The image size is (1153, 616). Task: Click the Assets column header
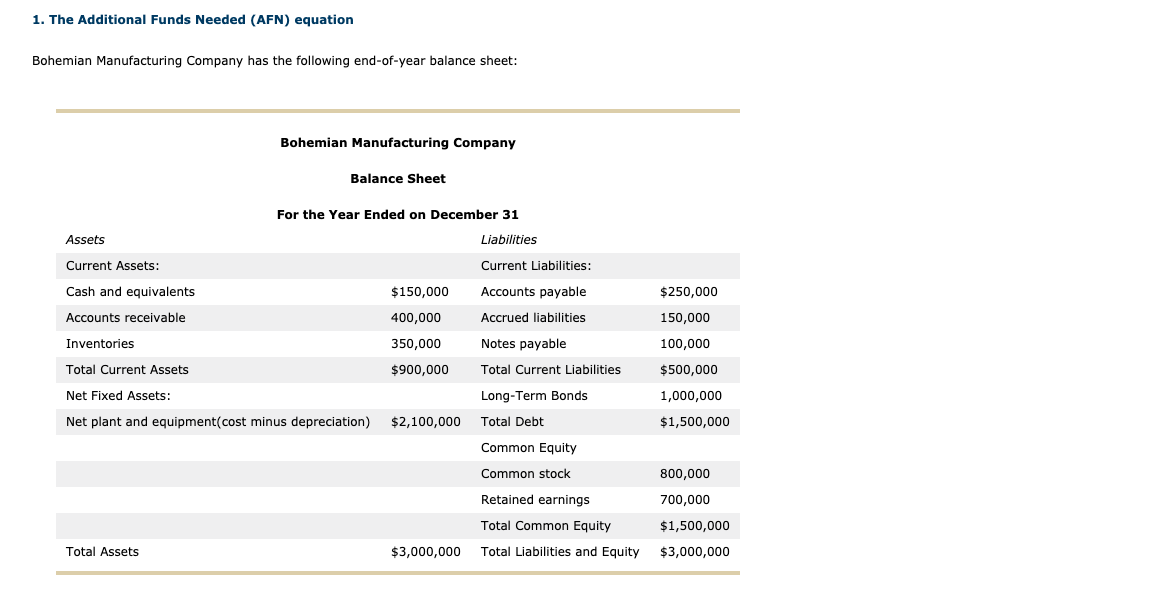[85, 240]
